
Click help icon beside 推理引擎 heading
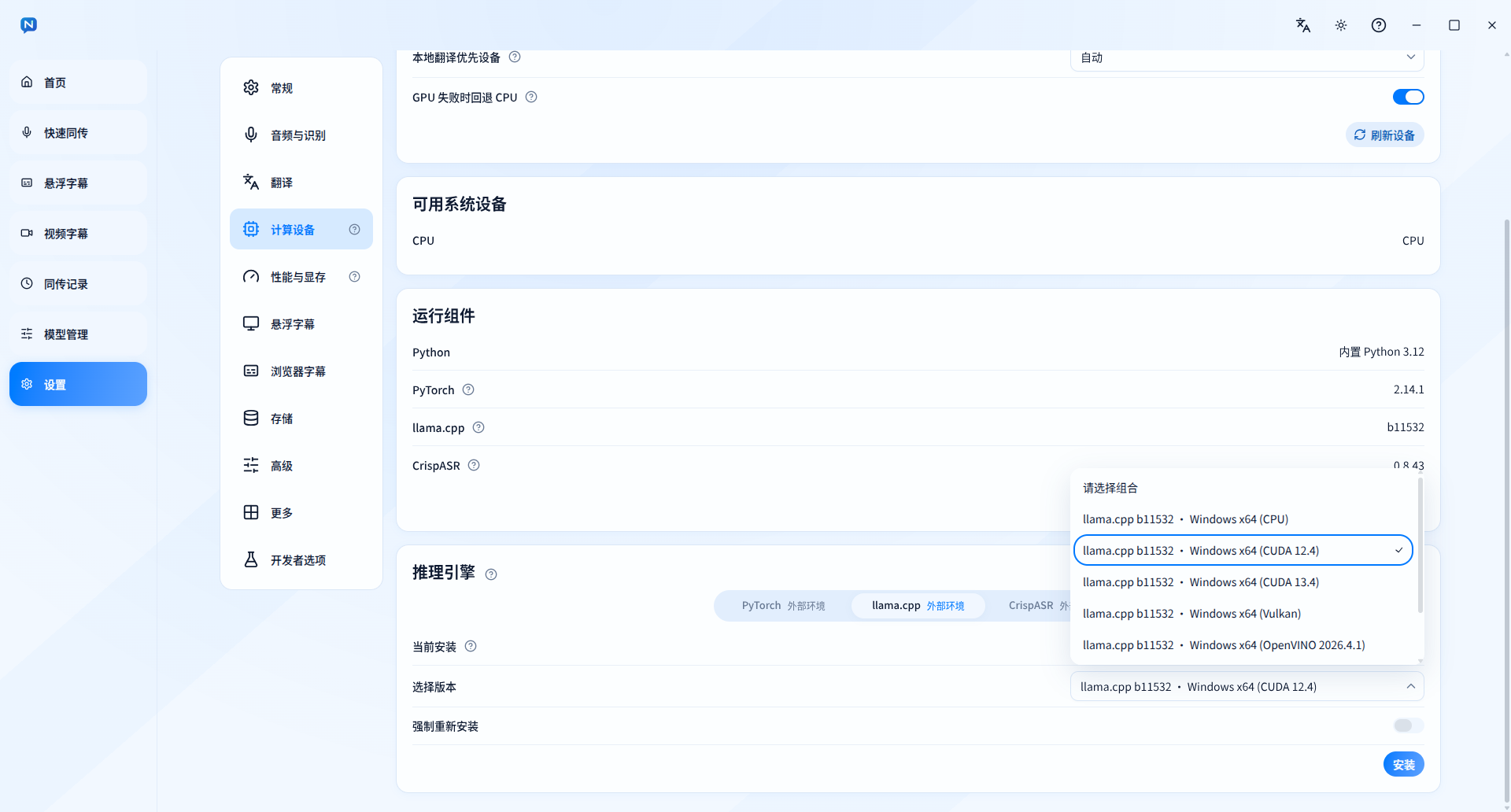[491, 574]
